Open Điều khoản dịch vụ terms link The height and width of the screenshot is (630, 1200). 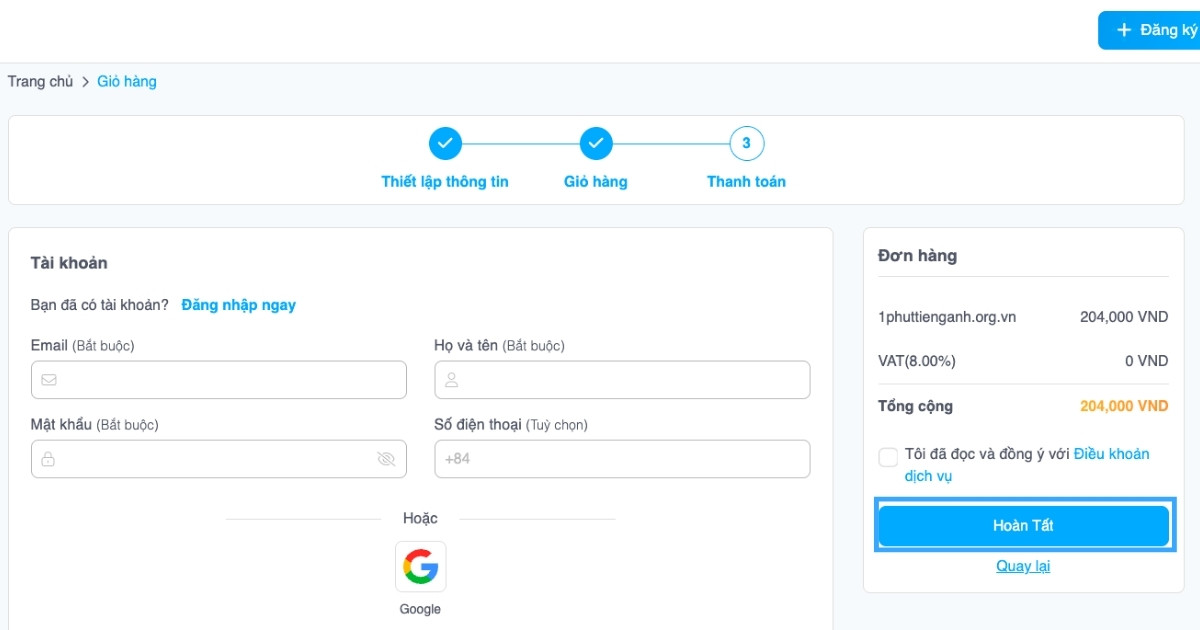coord(1110,454)
